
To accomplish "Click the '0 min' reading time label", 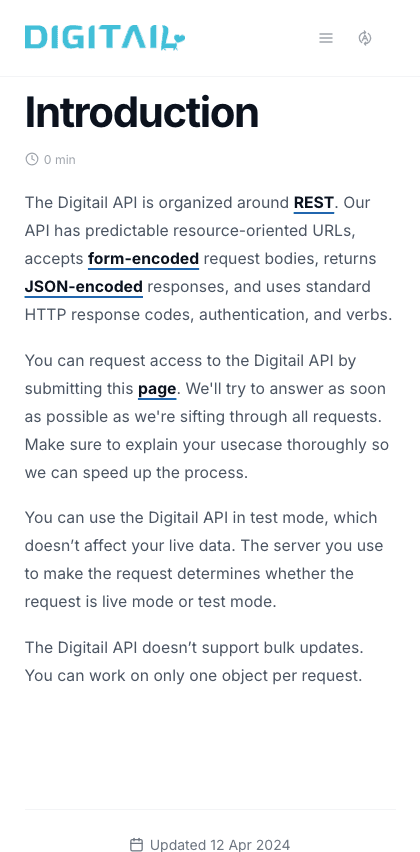I will (60, 160).
